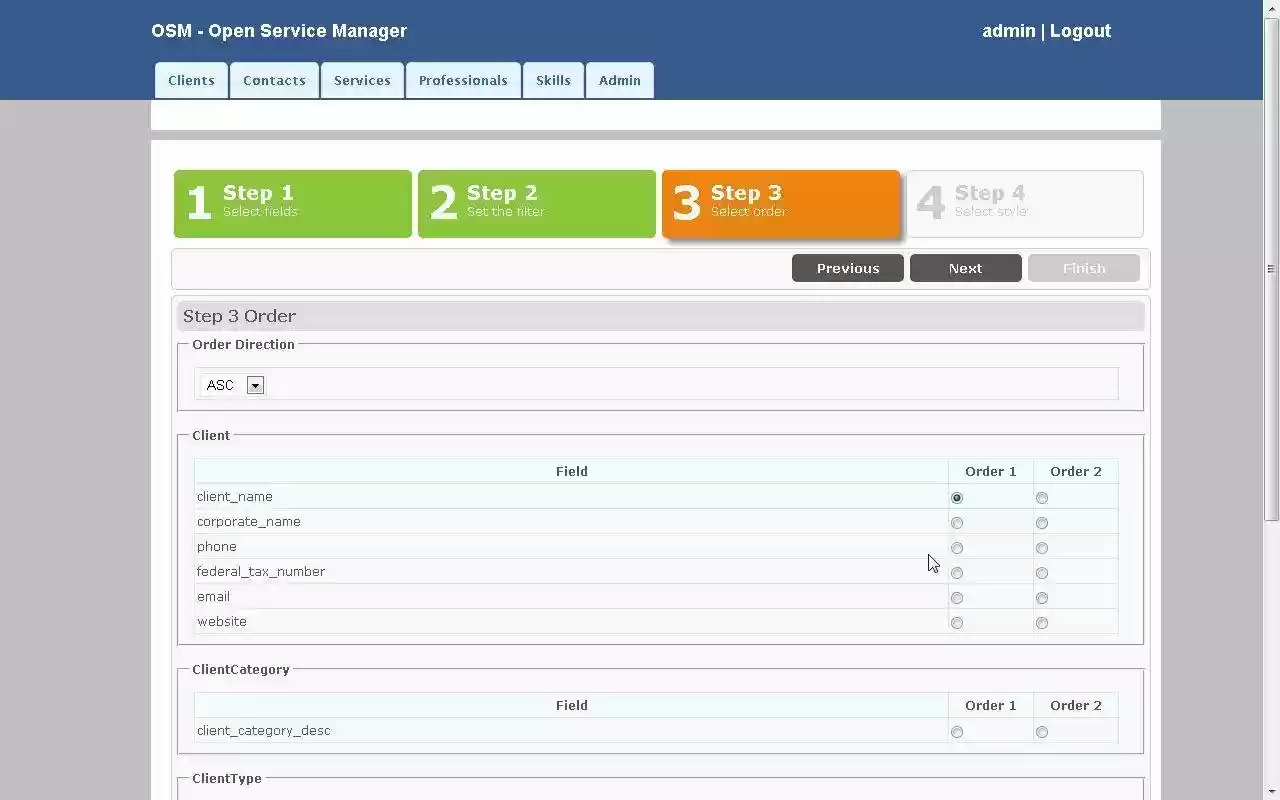Click OSM - Open Service Manager title
This screenshot has height=800, width=1280.
(x=279, y=31)
